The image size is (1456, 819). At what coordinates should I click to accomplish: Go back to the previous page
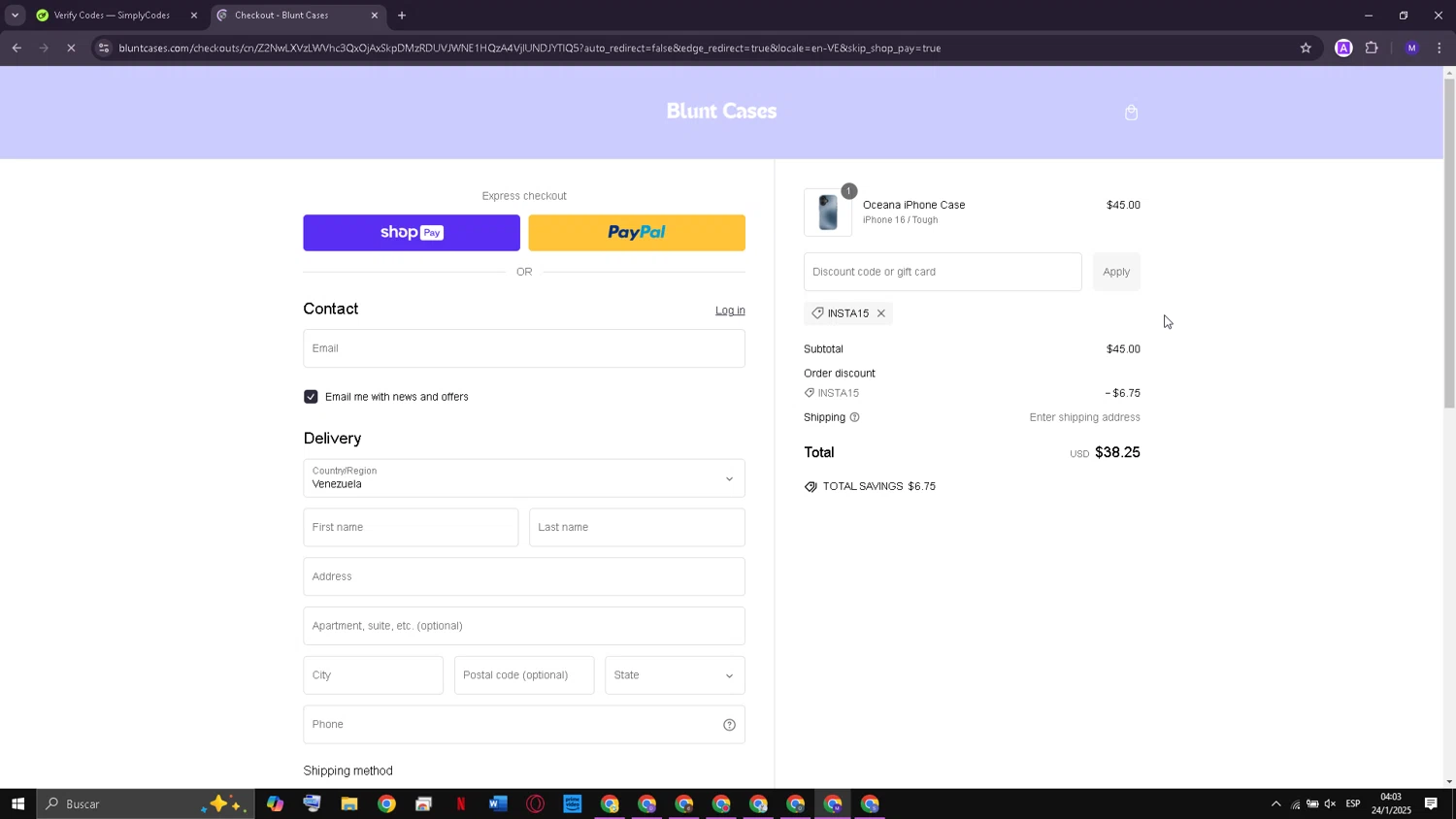(17, 48)
